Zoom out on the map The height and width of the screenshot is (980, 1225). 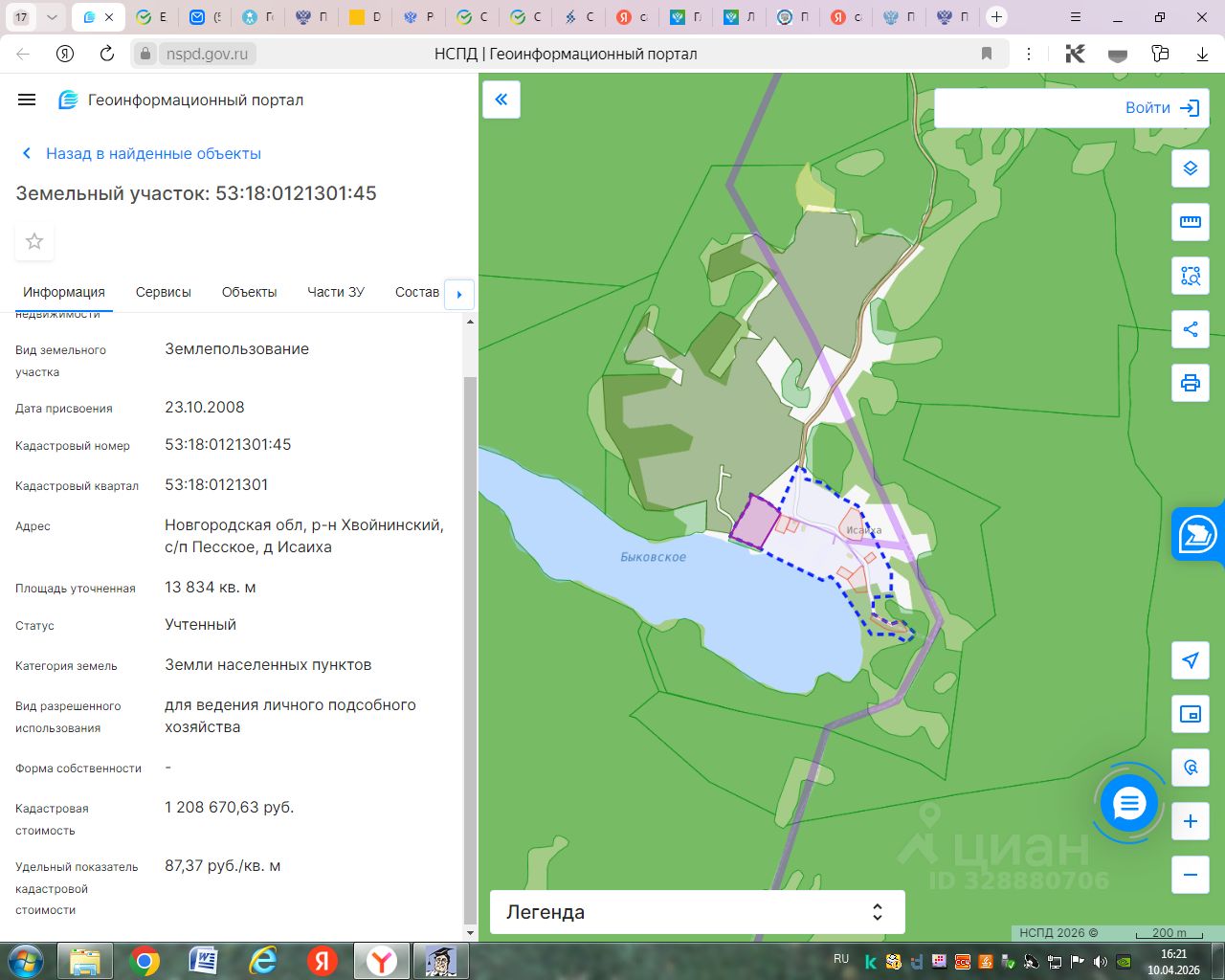pos(1190,875)
